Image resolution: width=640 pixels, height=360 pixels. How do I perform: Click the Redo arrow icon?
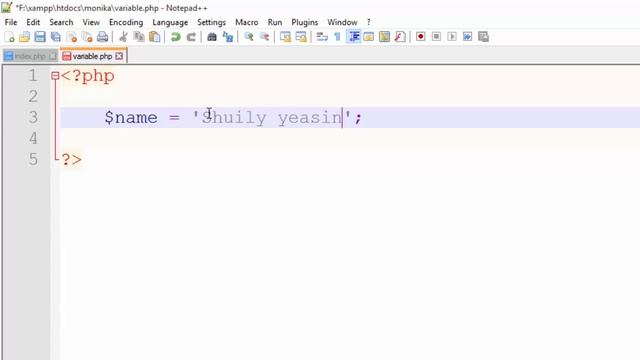(191, 37)
